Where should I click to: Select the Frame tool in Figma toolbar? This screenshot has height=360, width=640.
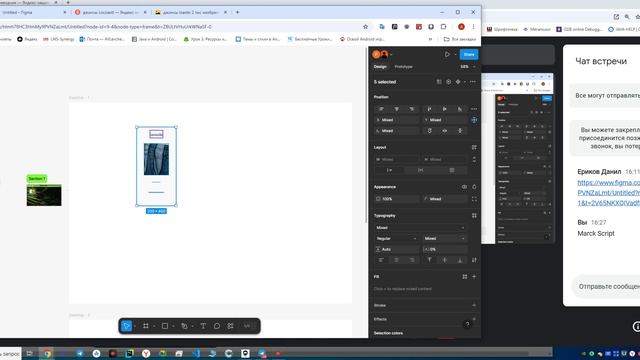pyautogui.click(x=146, y=326)
